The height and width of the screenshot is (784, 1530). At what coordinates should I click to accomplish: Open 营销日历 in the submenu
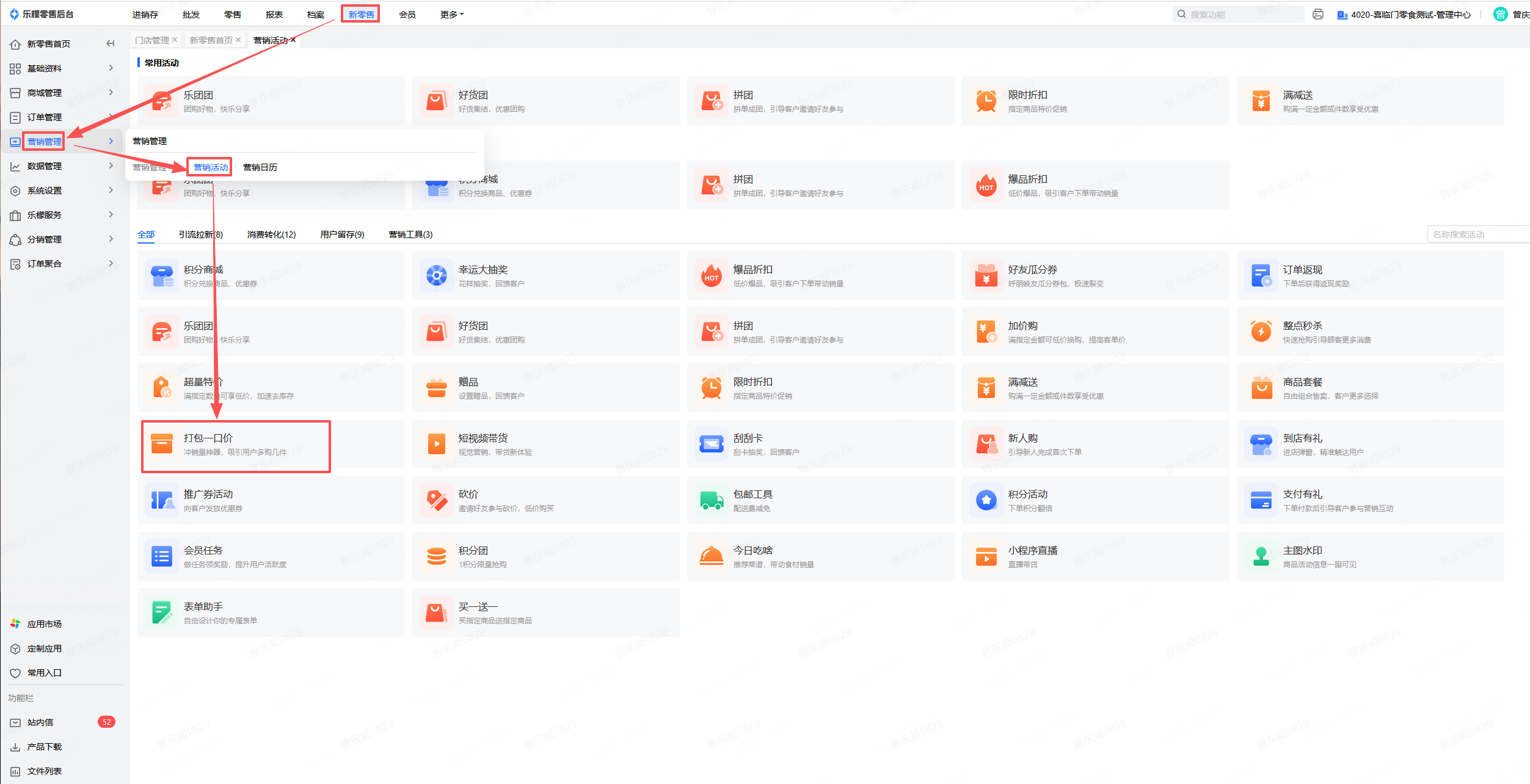pyautogui.click(x=260, y=167)
